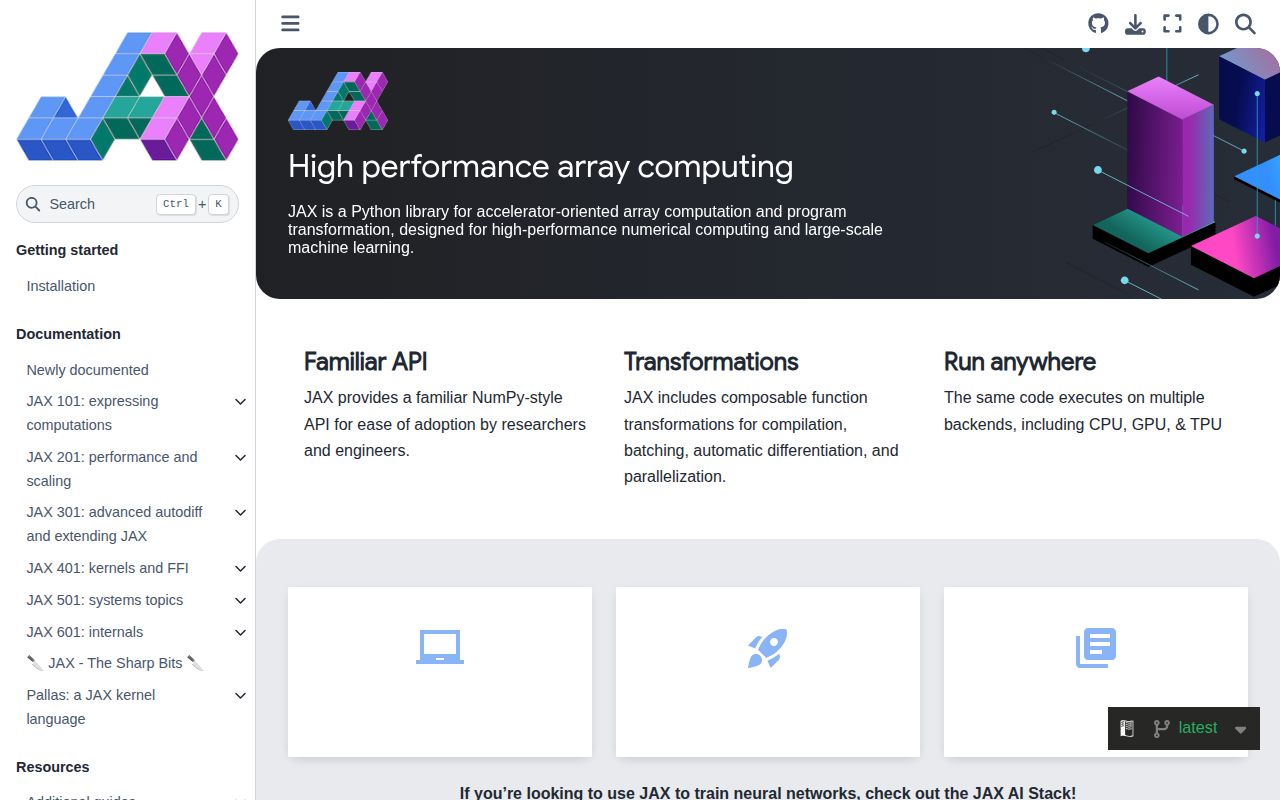1280x800 pixels.
Task: Click the Resources sidebar heading
Action: (x=53, y=767)
